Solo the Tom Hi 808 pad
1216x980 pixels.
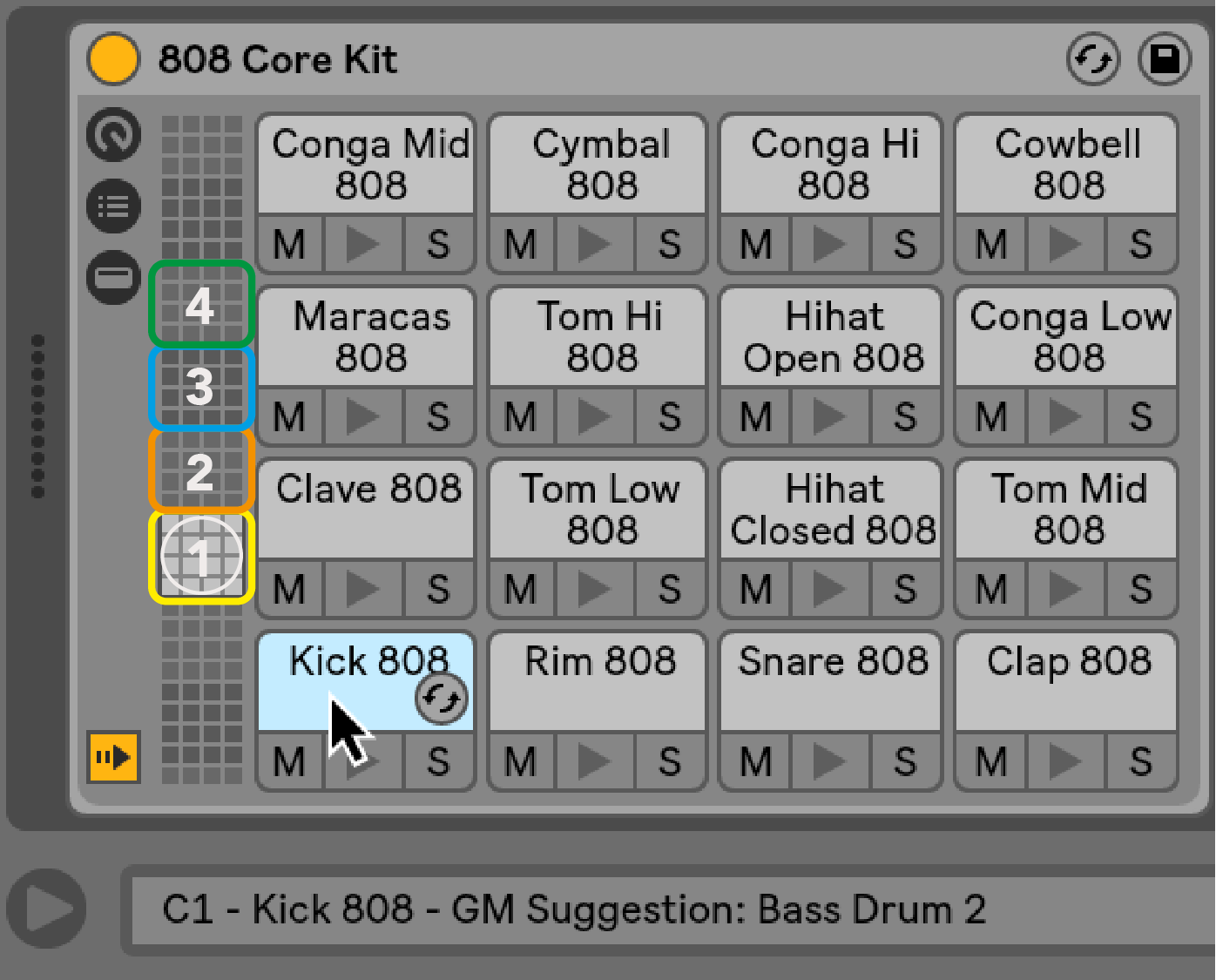coord(671,416)
